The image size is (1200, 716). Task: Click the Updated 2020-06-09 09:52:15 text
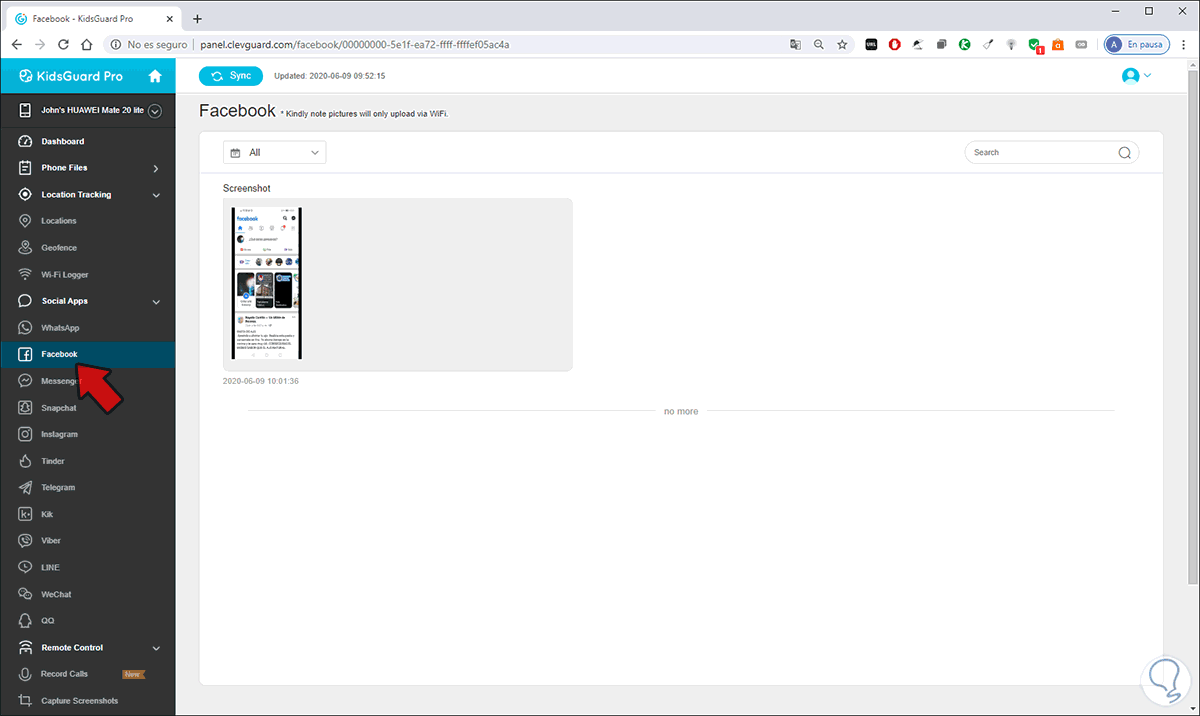[x=330, y=76]
